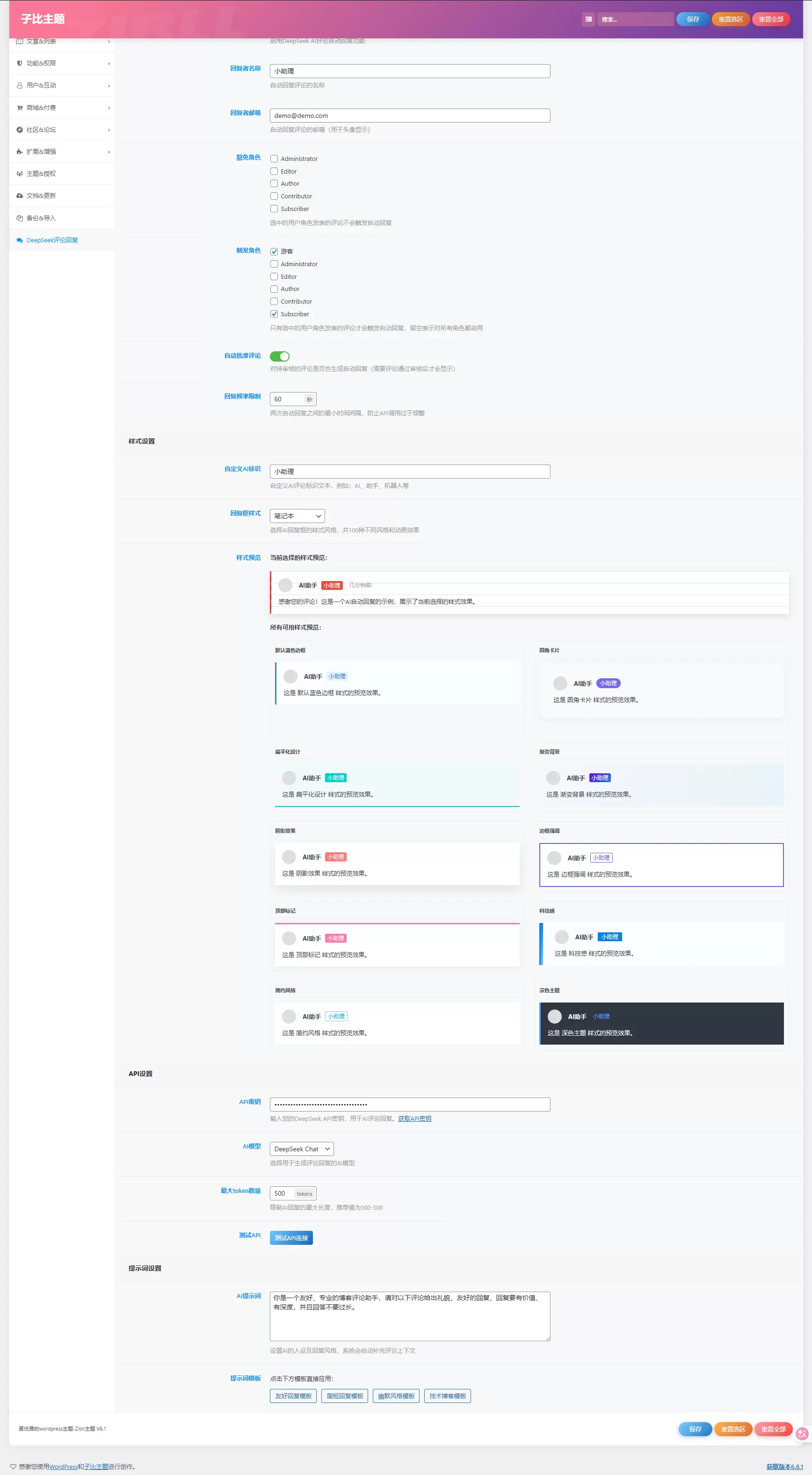Open the 文档&更新 menu item
This screenshot has width=812, height=1475.
pyautogui.click(x=62, y=196)
